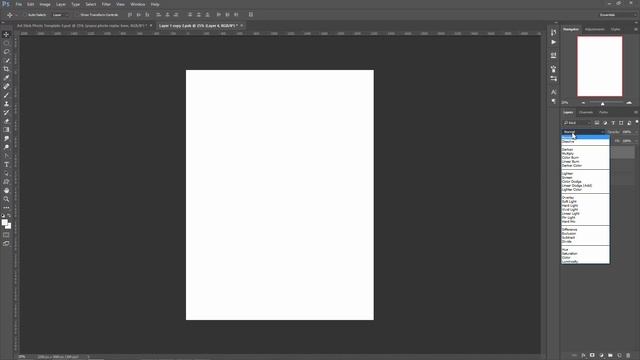
Task: Open the Auto-Select Layer dropdown
Action: [x=60, y=15]
